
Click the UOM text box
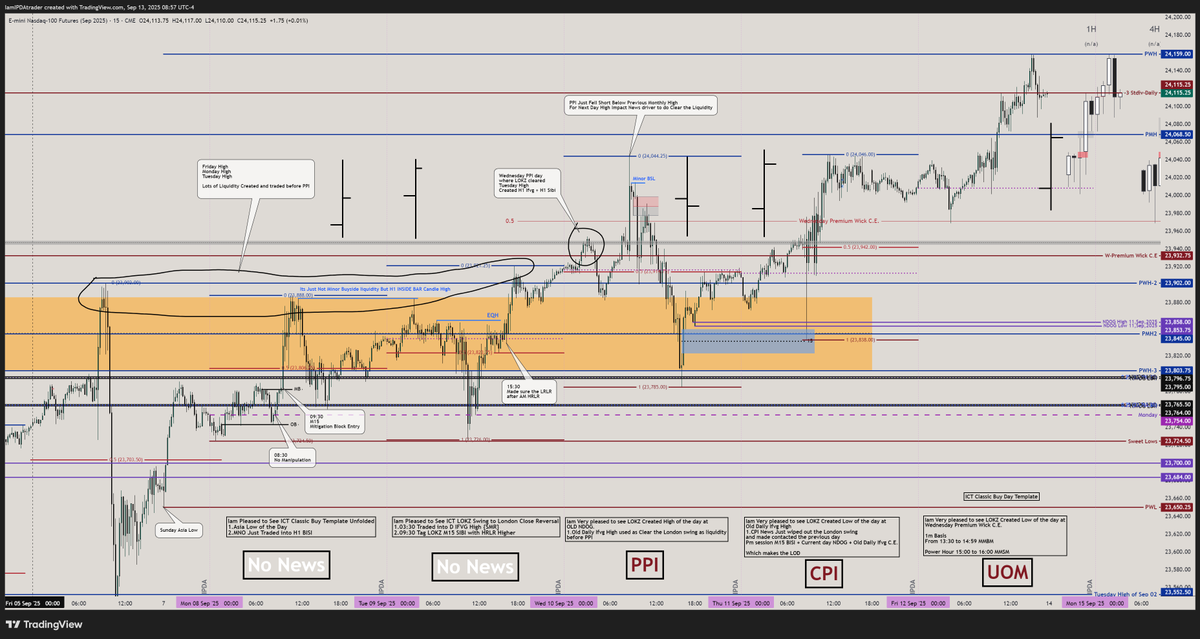click(1005, 572)
